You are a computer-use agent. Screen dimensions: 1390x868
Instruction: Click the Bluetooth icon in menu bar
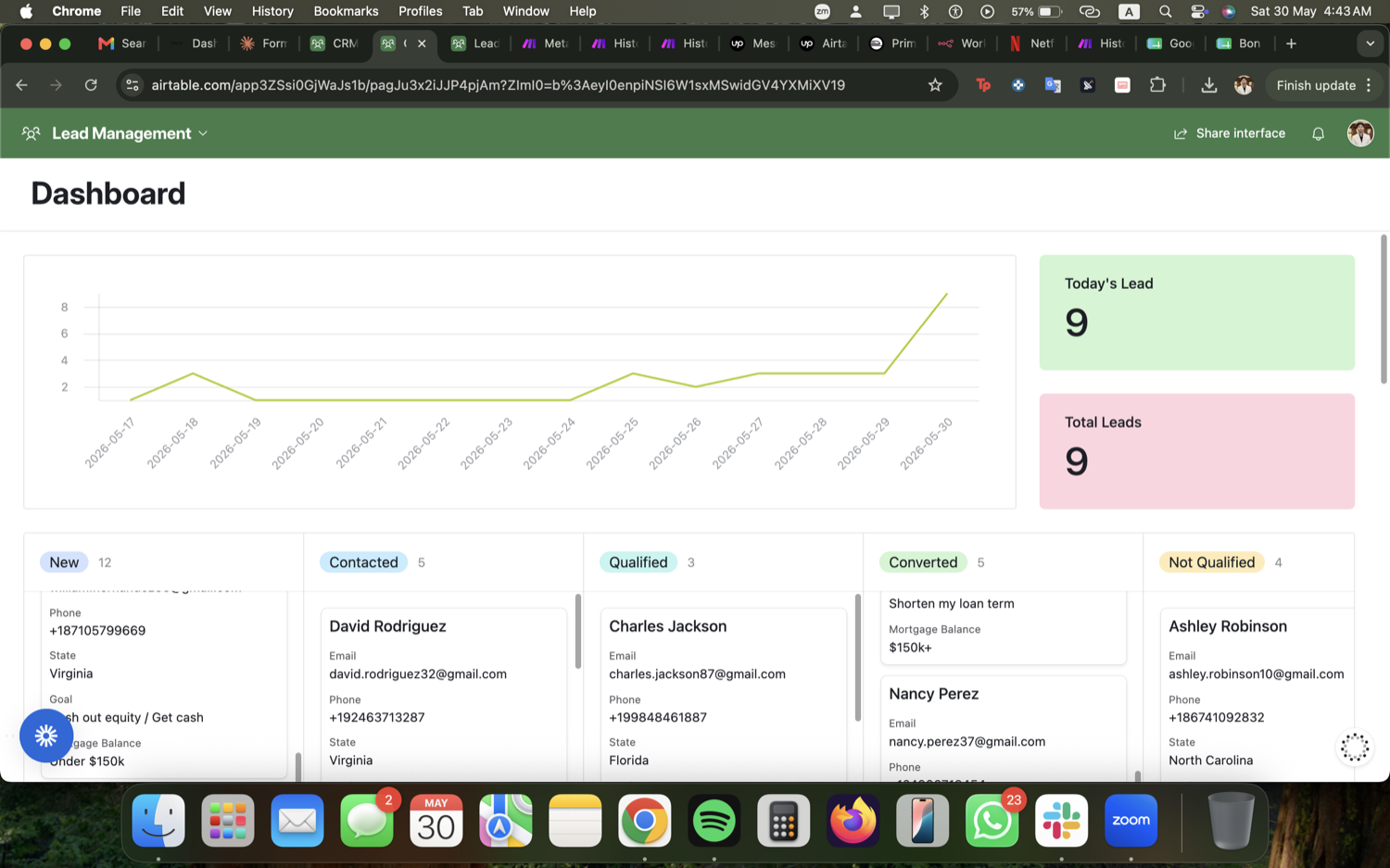tap(924, 11)
